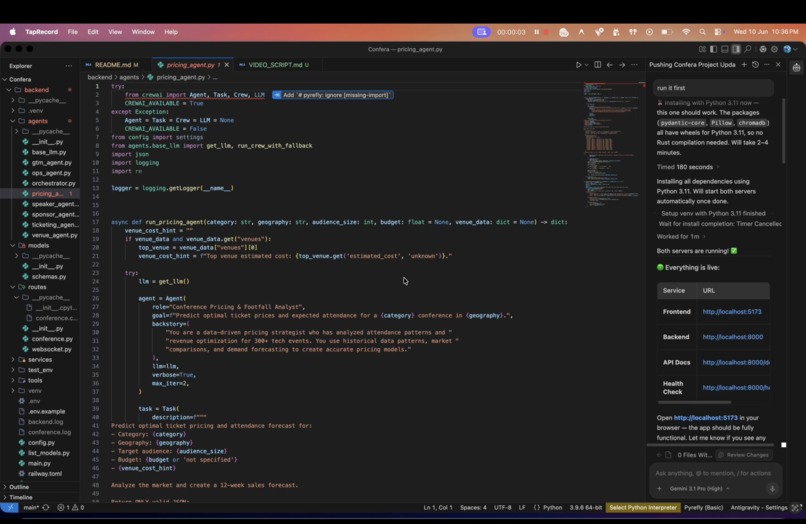Open the agent robot icon in the right sidebar
This screenshot has height=524, width=806.
tap(796, 67)
